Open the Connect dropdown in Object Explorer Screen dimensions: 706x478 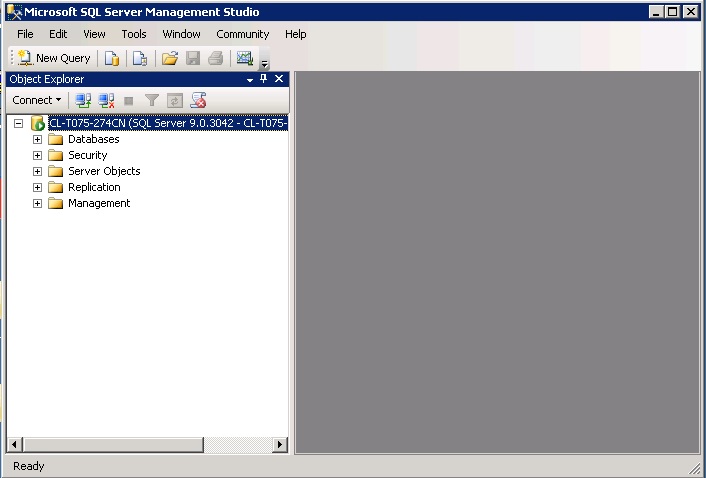point(36,100)
